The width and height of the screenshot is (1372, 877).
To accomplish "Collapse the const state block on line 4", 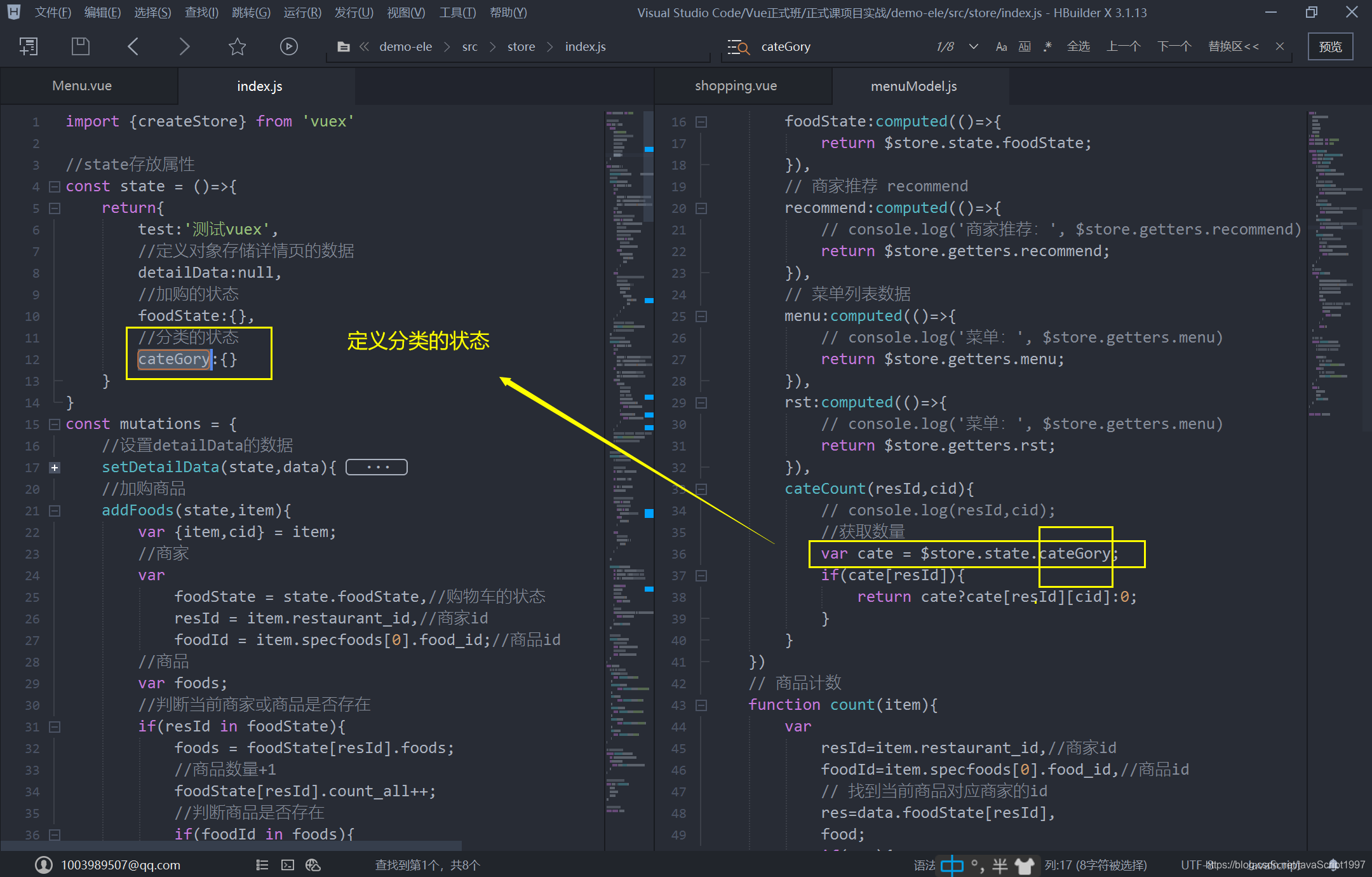I will tap(55, 187).
